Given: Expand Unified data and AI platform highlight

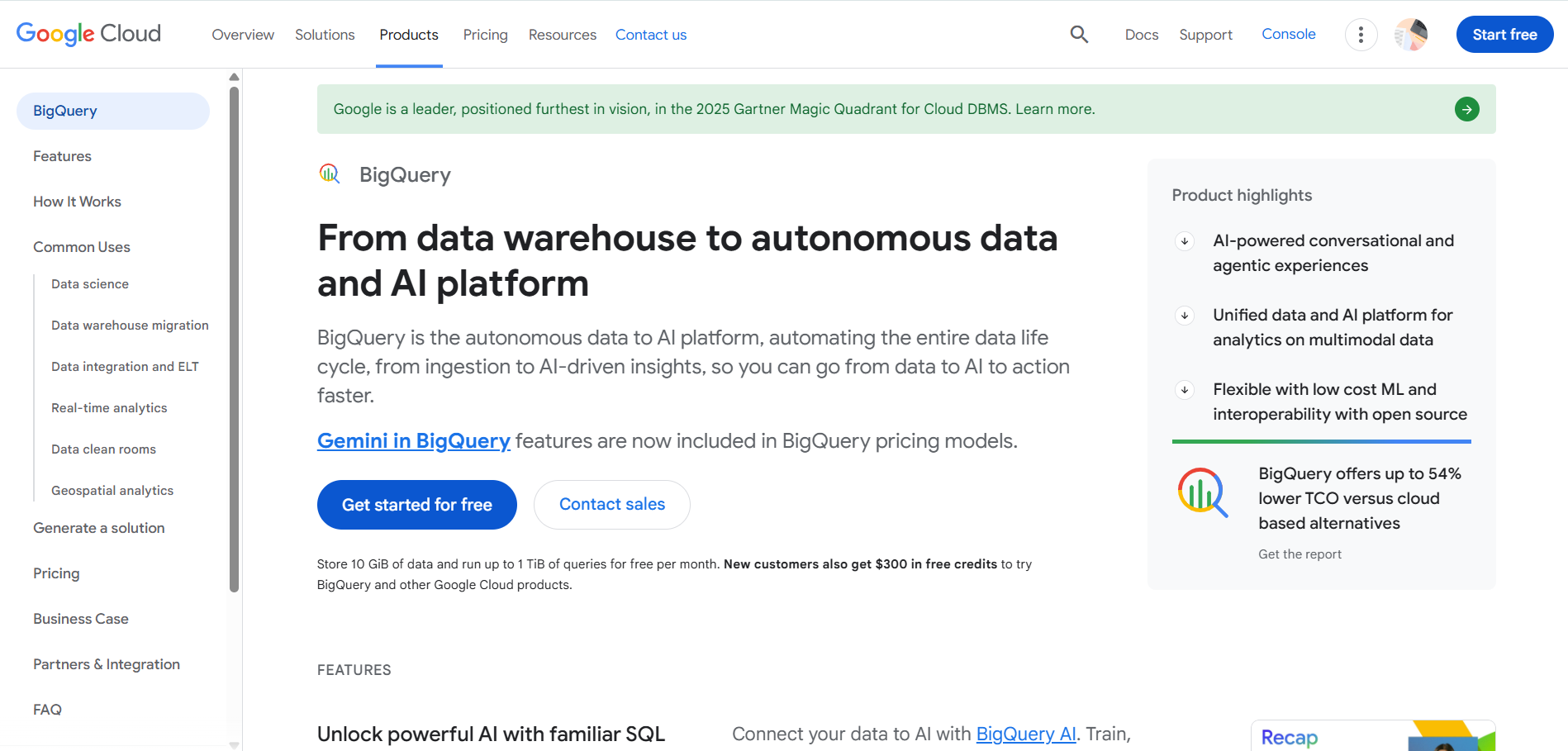Looking at the screenshot, I should 1185,316.
